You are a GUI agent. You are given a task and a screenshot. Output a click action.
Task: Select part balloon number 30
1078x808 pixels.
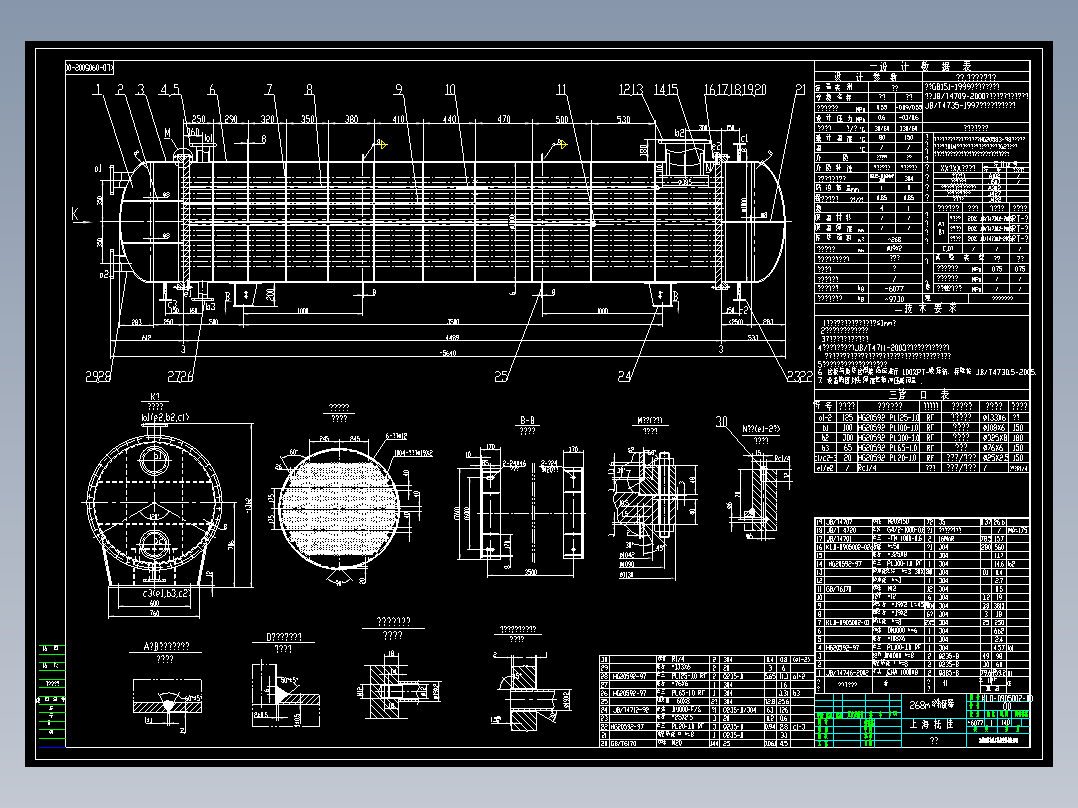(721, 421)
